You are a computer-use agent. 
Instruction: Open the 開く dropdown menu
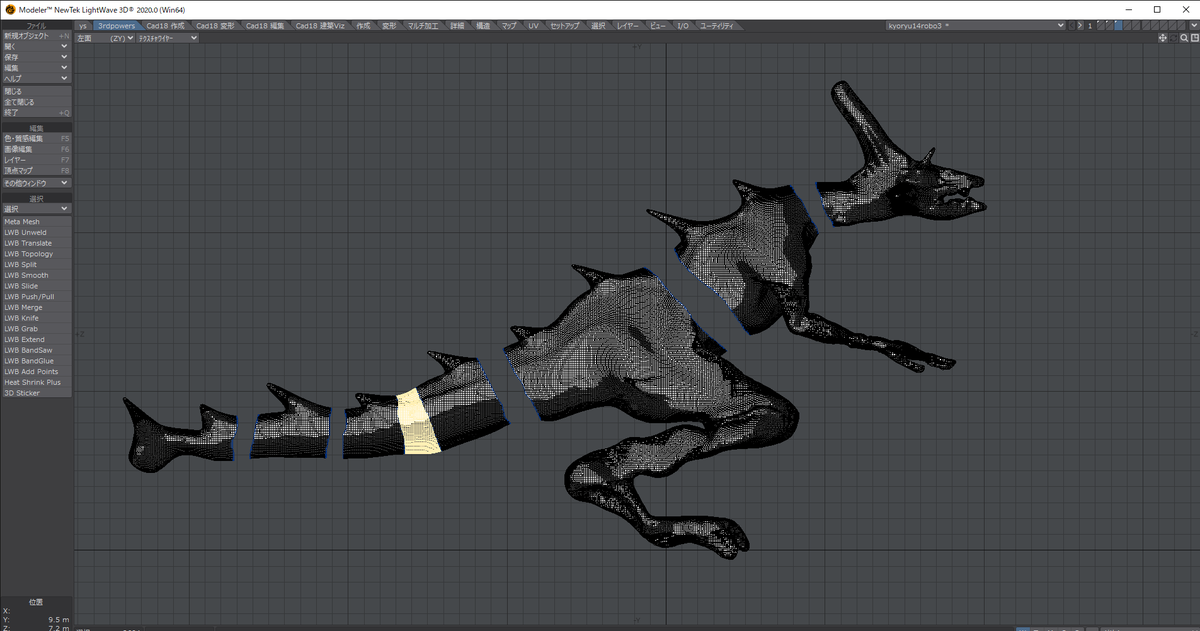coord(36,46)
